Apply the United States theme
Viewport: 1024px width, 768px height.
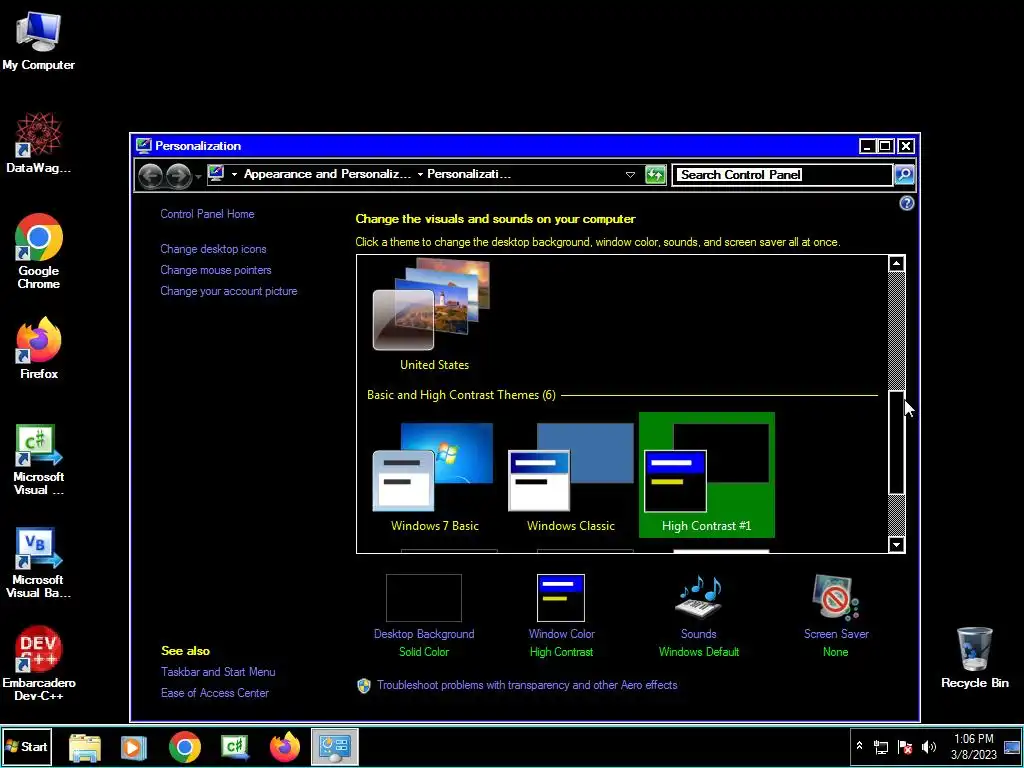point(434,314)
